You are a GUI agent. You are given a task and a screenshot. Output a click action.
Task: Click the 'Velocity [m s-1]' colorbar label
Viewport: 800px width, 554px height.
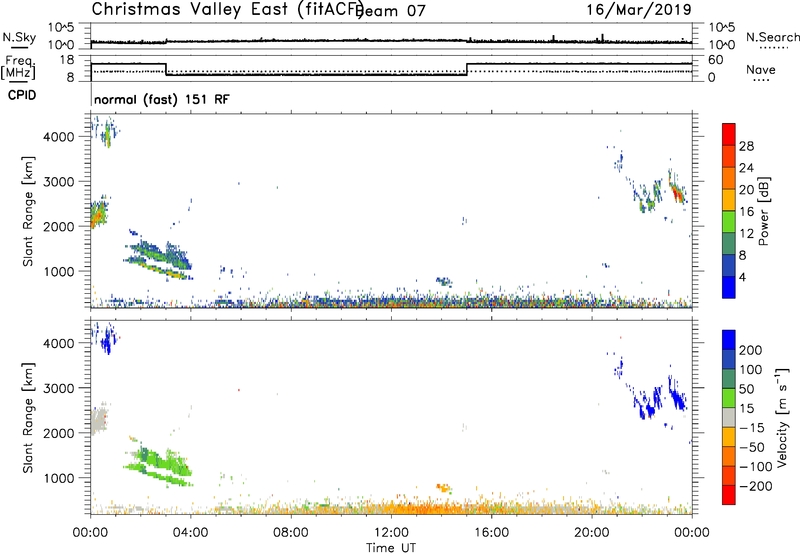pos(781,417)
